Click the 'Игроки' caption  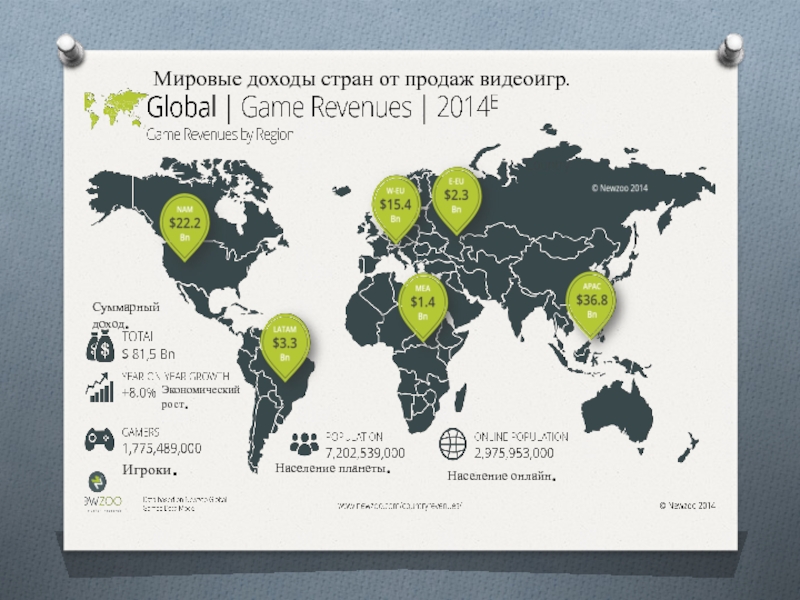[149, 470]
